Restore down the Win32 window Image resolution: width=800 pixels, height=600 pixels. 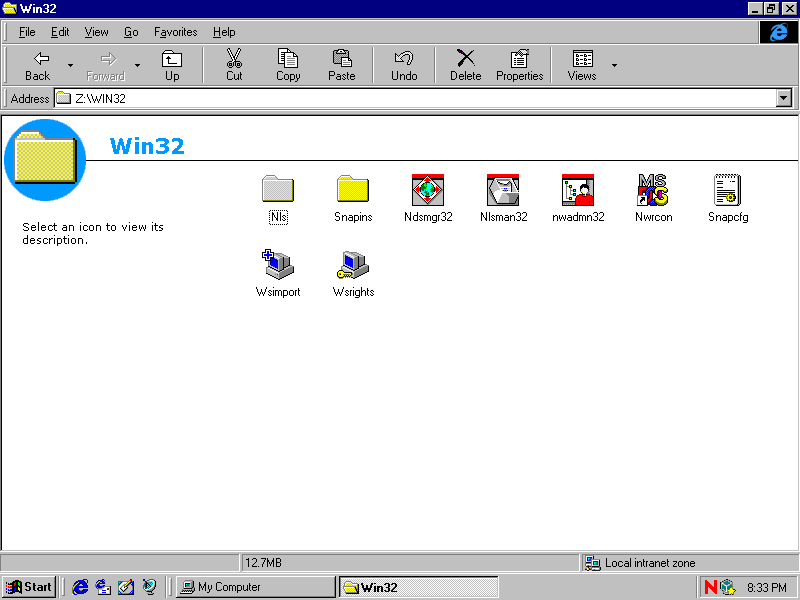click(771, 9)
